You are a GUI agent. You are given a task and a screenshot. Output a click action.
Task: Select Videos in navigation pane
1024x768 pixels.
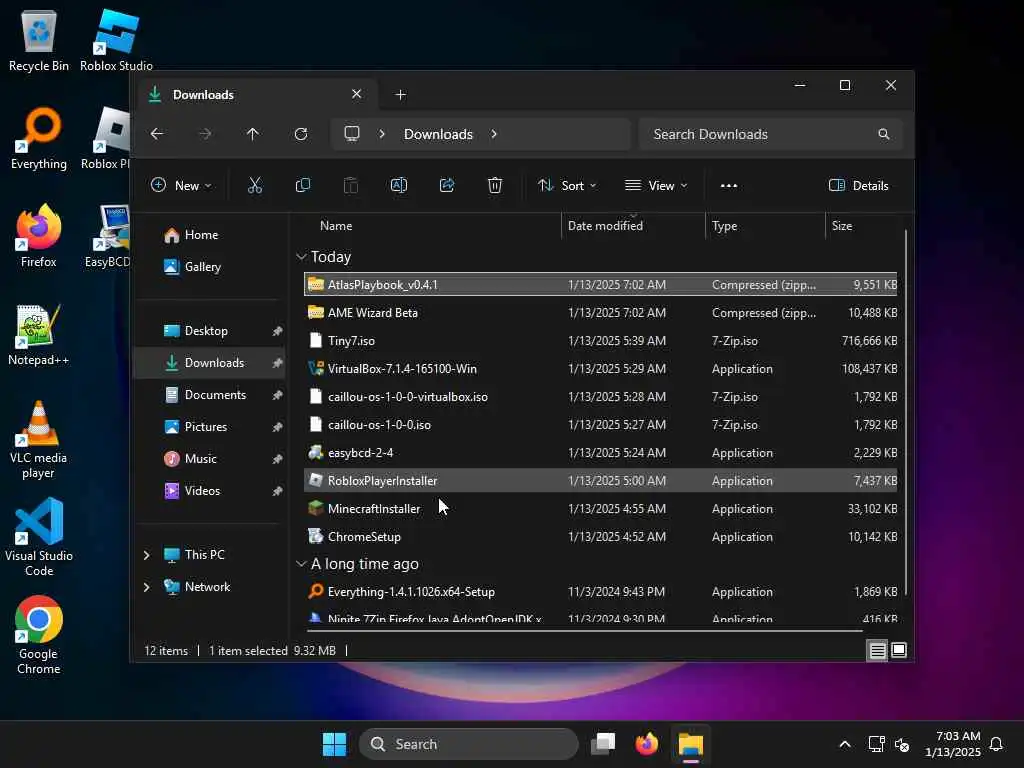(210, 490)
